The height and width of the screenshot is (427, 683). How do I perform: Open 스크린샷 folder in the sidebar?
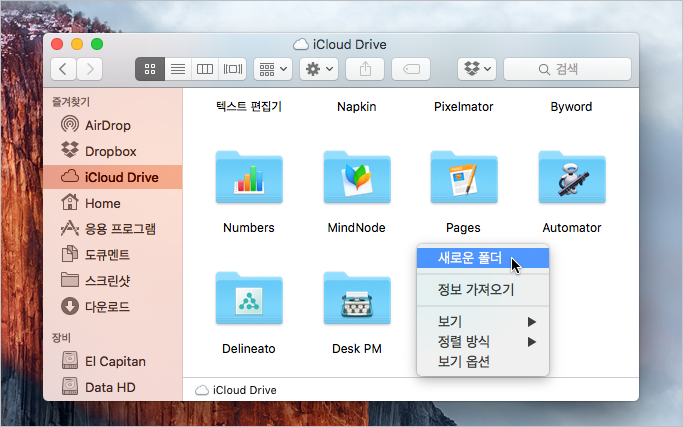tap(113, 281)
